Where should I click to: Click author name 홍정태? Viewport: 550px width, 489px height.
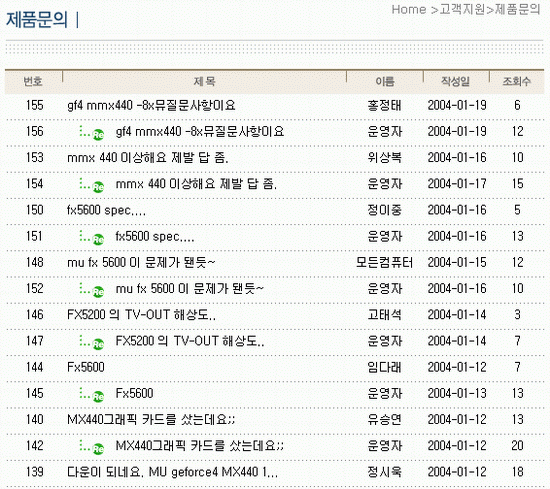pos(384,105)
